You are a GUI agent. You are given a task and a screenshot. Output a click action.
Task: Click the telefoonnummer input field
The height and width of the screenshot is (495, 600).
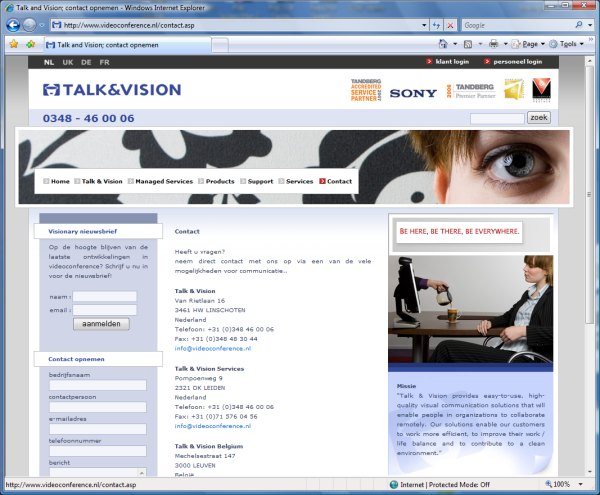[x=98, y=451]
